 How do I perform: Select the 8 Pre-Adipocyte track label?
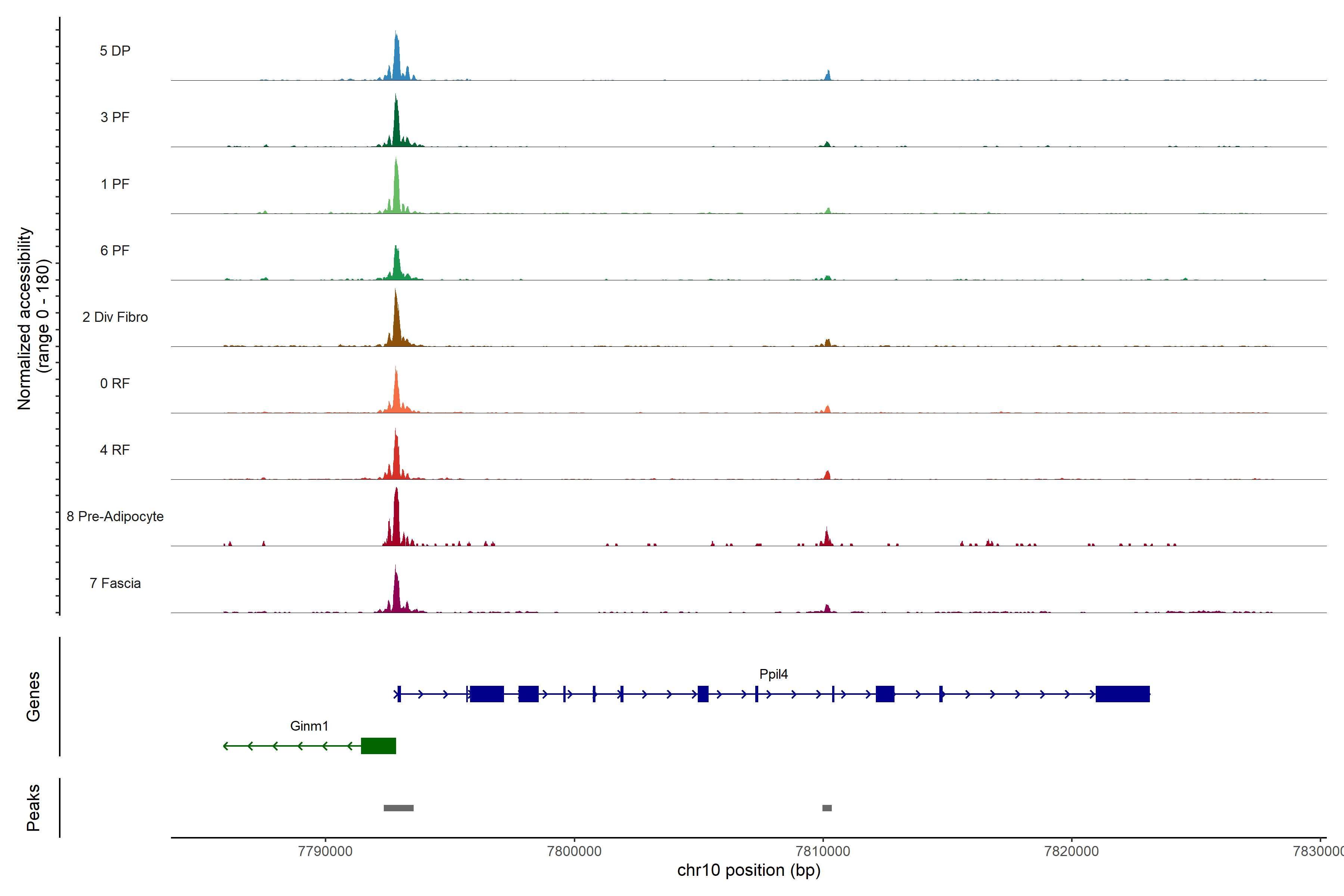(x=115, y=517)
